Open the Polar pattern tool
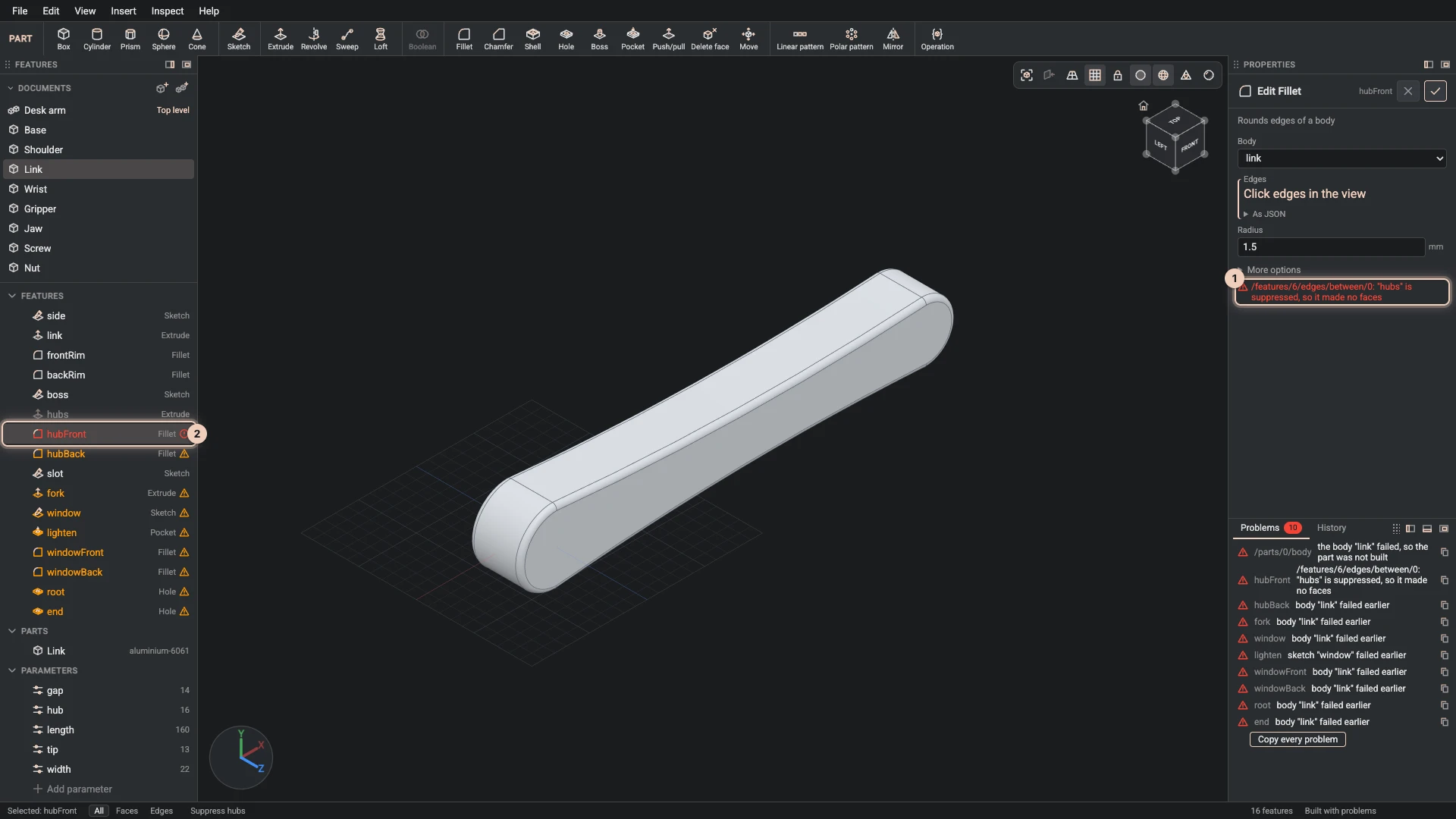Screen dimensions: 1456x819 [x=851, y=39]
